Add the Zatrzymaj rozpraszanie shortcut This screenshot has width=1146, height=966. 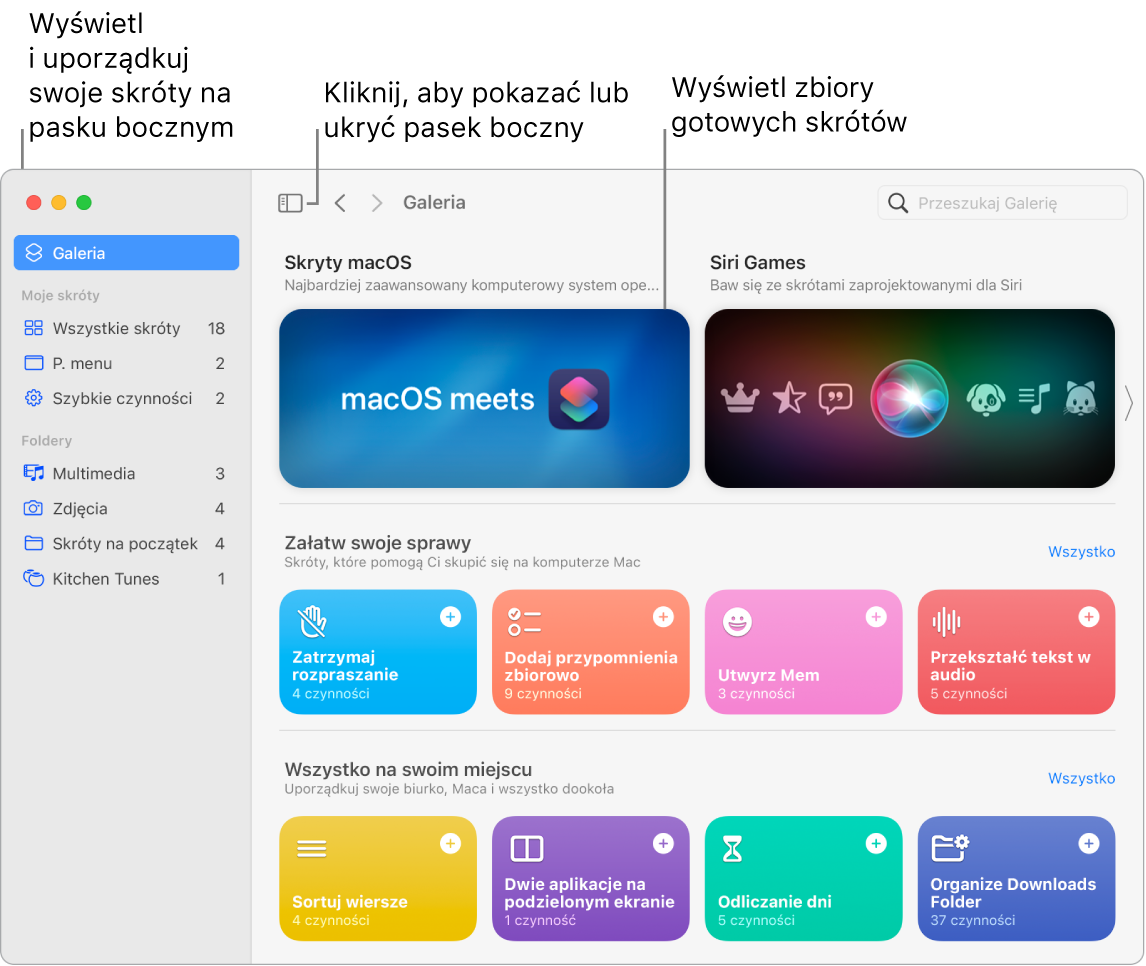click(450, 617)
